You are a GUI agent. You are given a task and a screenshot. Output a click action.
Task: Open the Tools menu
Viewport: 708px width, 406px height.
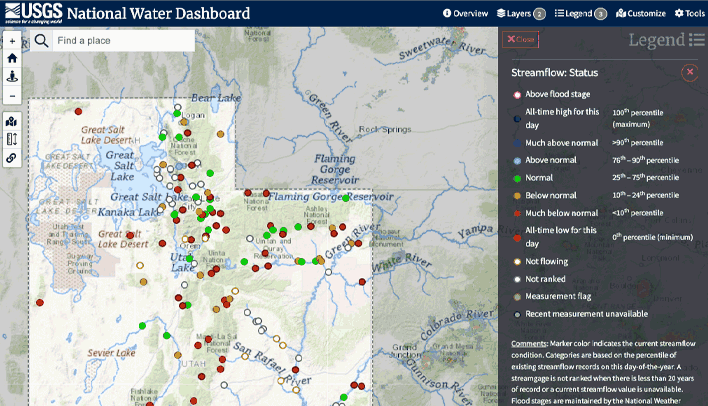click(689, 14)
